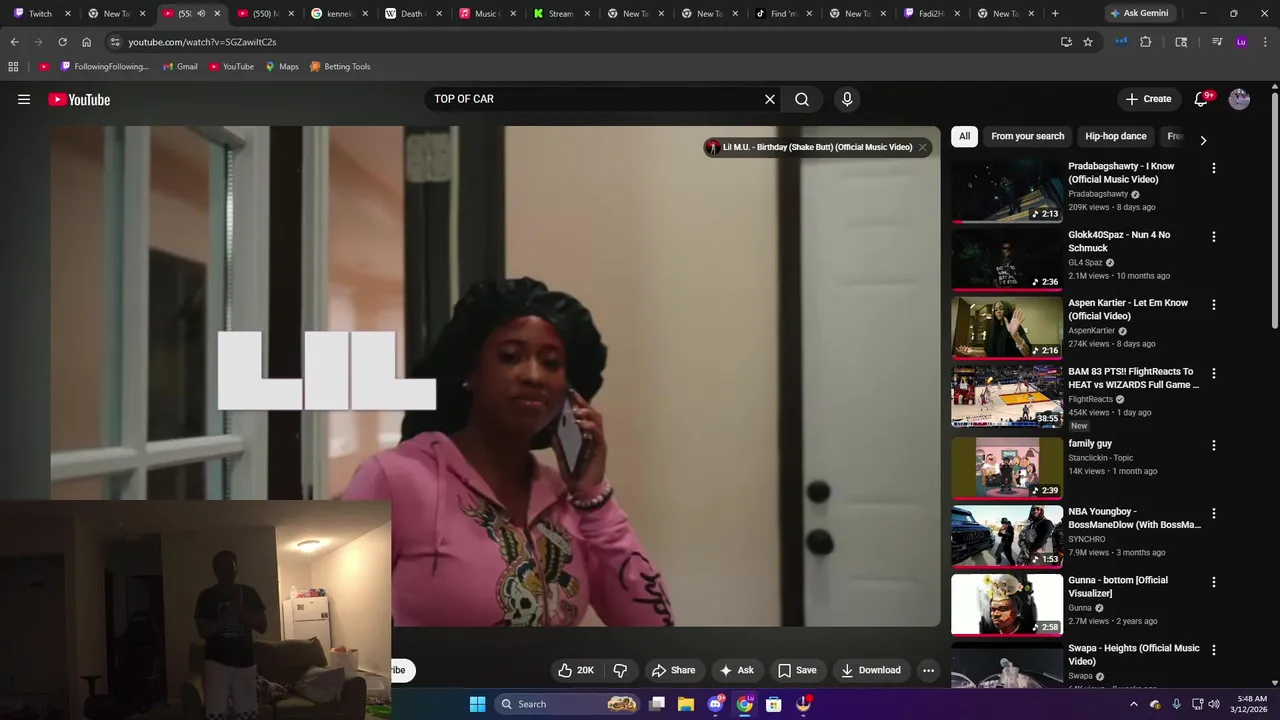The width and height of the screenshot is (1280, 720).
Task: Open options for Pradabagshawty I Know video
Action: tap(1214, 168)
